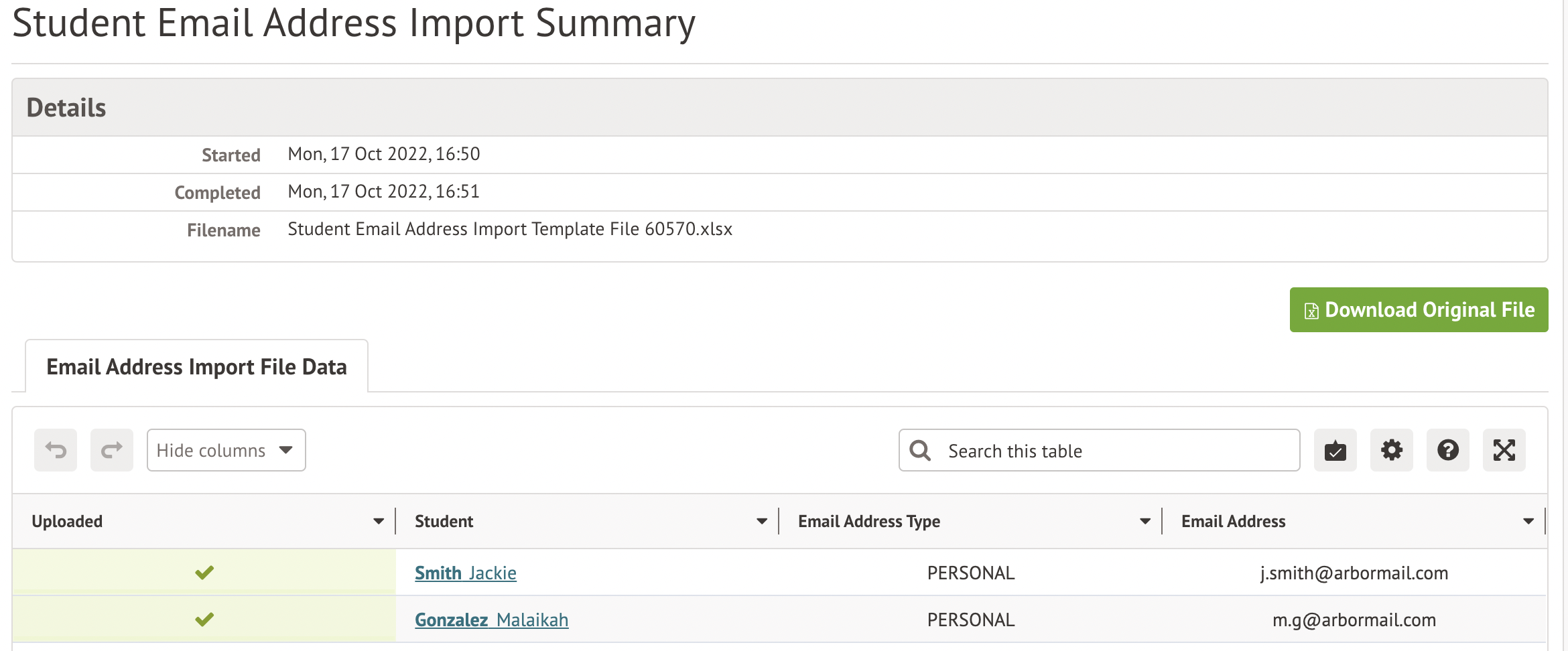Click uploaded checkmark for Smith Jackie

click(x=204, y=573)
